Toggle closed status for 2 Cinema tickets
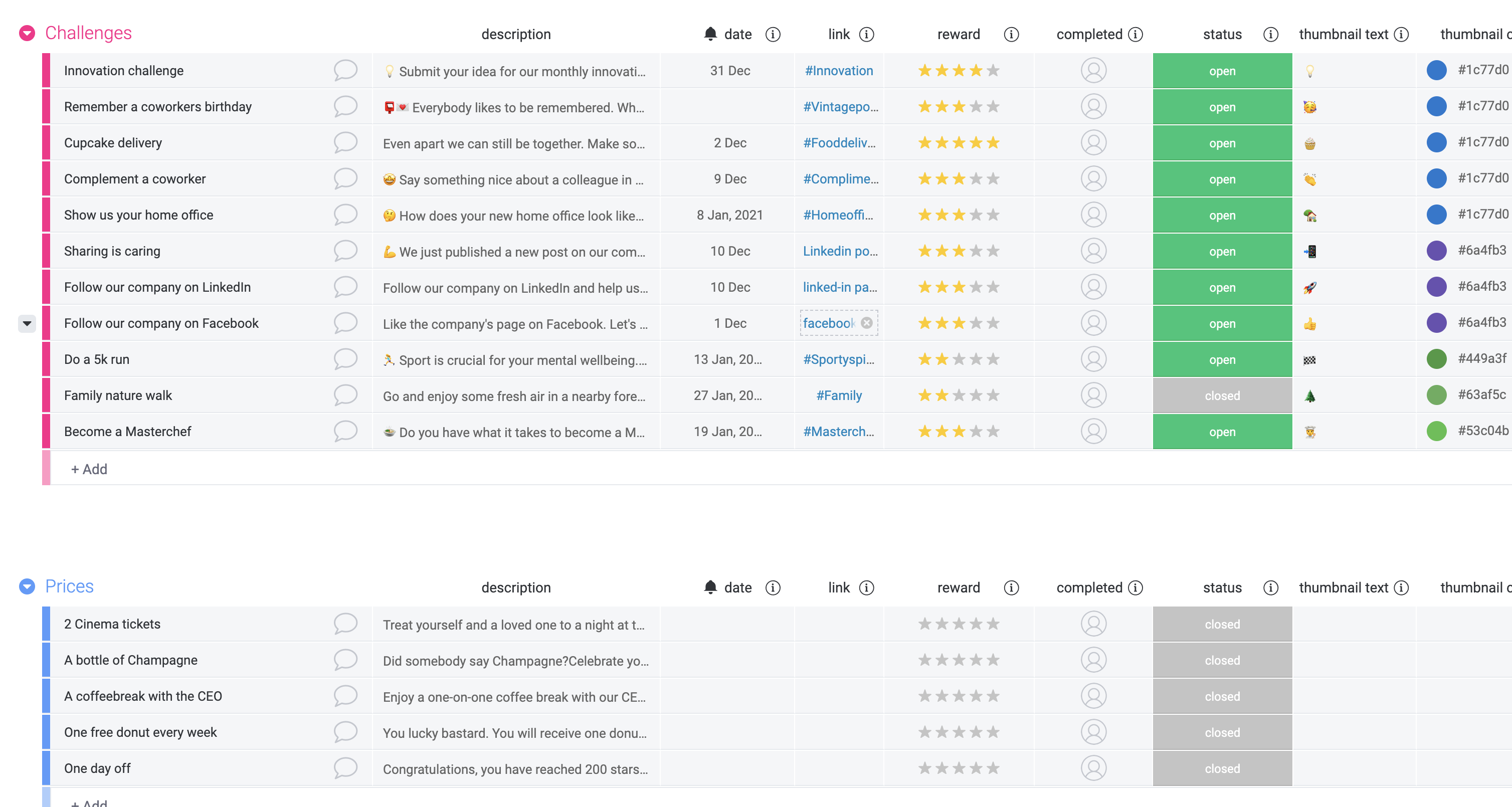 coord(1222,625)
